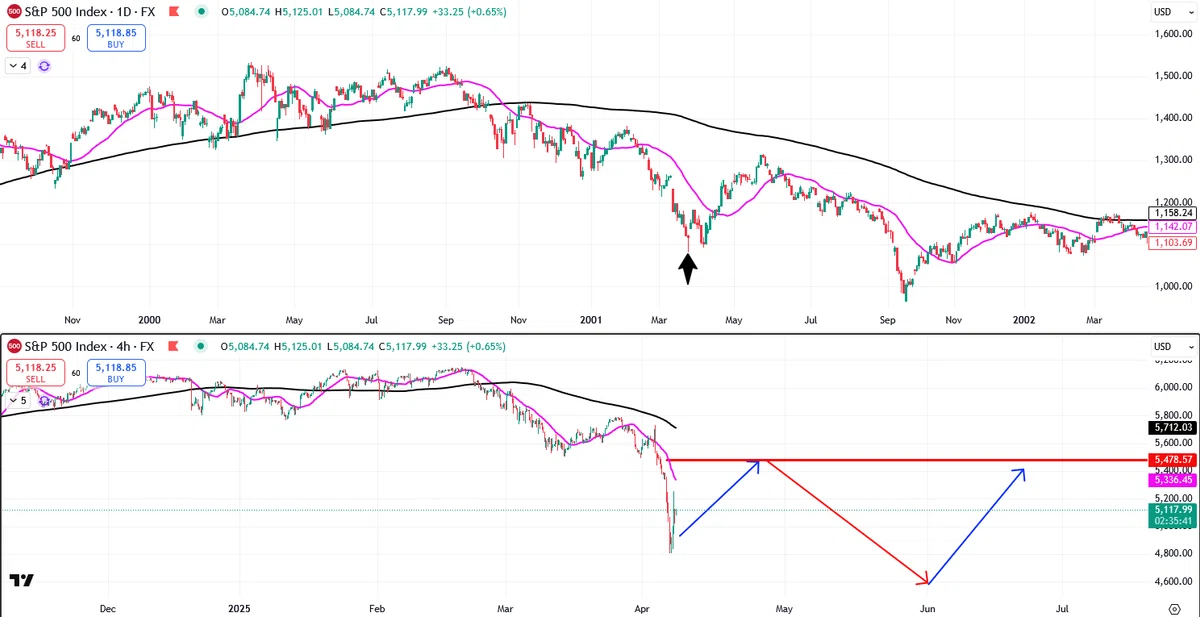The image size is (1200, 617).
Task: Click the purple refresh icon in the 4h pane
Action: (44, 400)
